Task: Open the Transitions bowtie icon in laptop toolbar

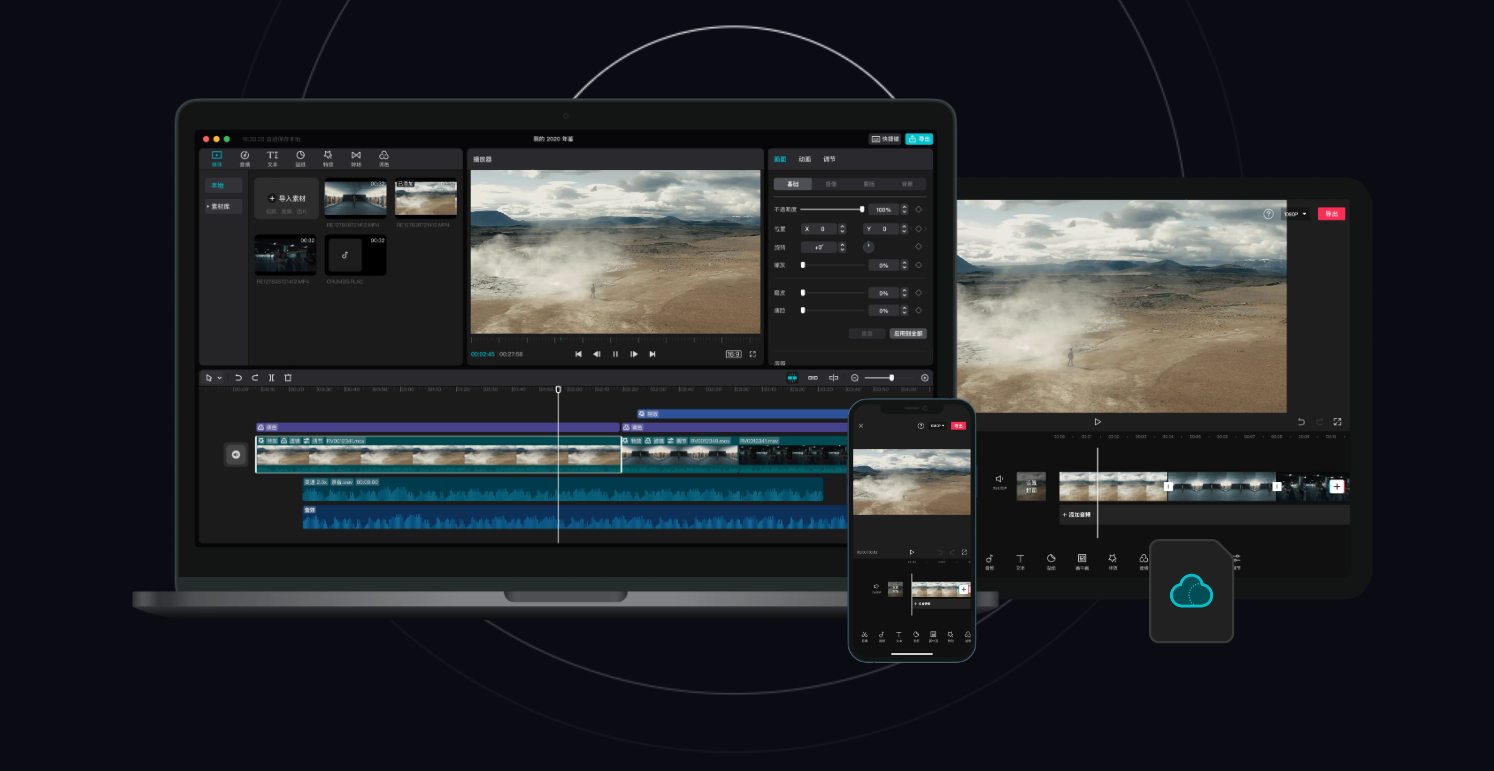Action: [x=355, y=157]
